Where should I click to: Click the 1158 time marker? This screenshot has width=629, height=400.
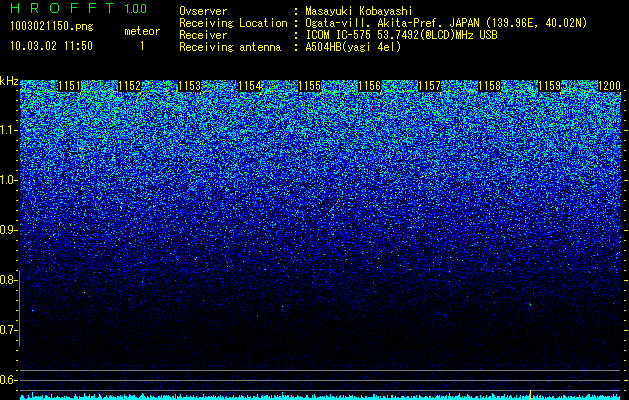pyautogui.click(x=490, y=86)
